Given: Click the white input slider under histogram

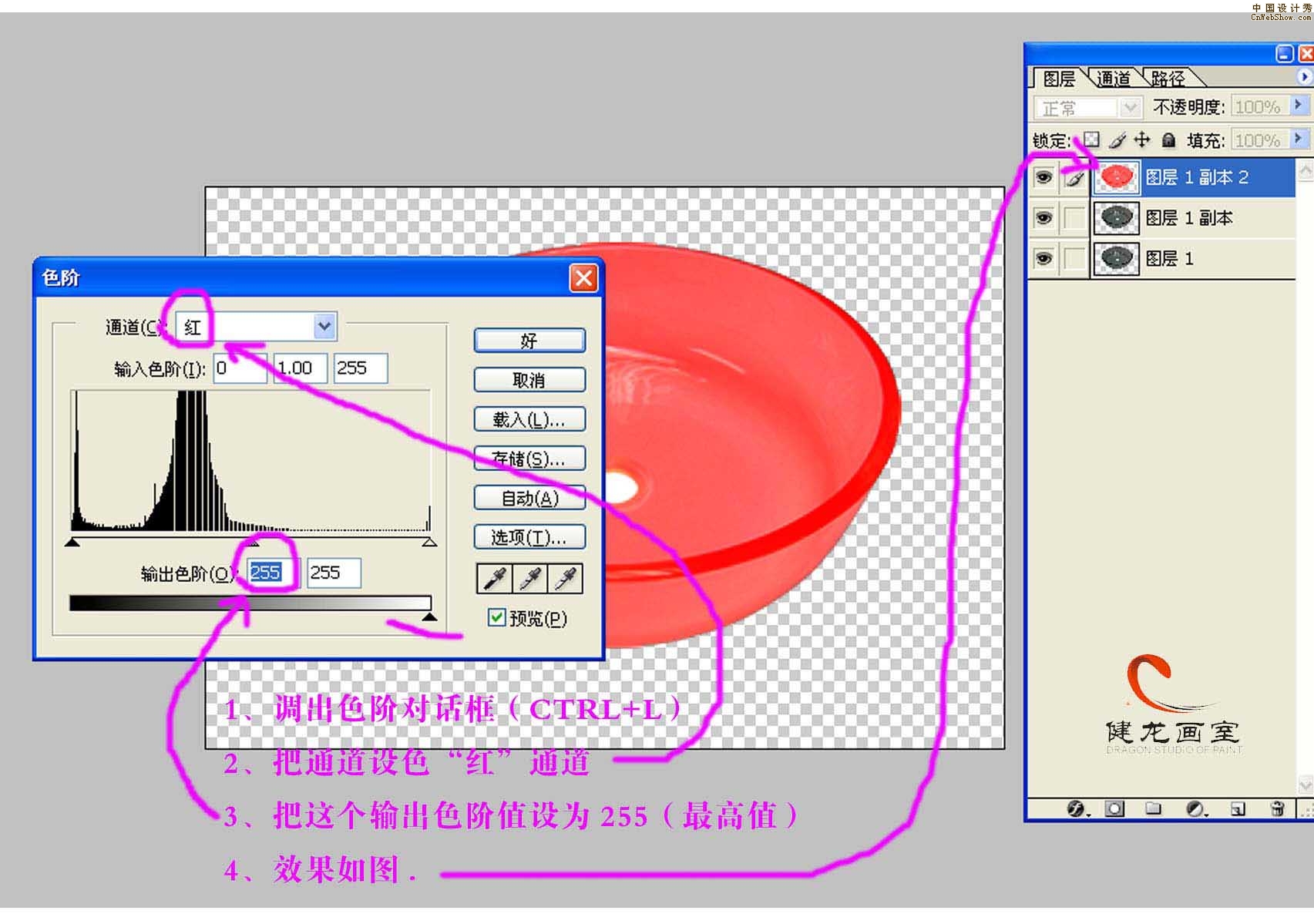Looking at the screenshot, I should pos(429,543).
